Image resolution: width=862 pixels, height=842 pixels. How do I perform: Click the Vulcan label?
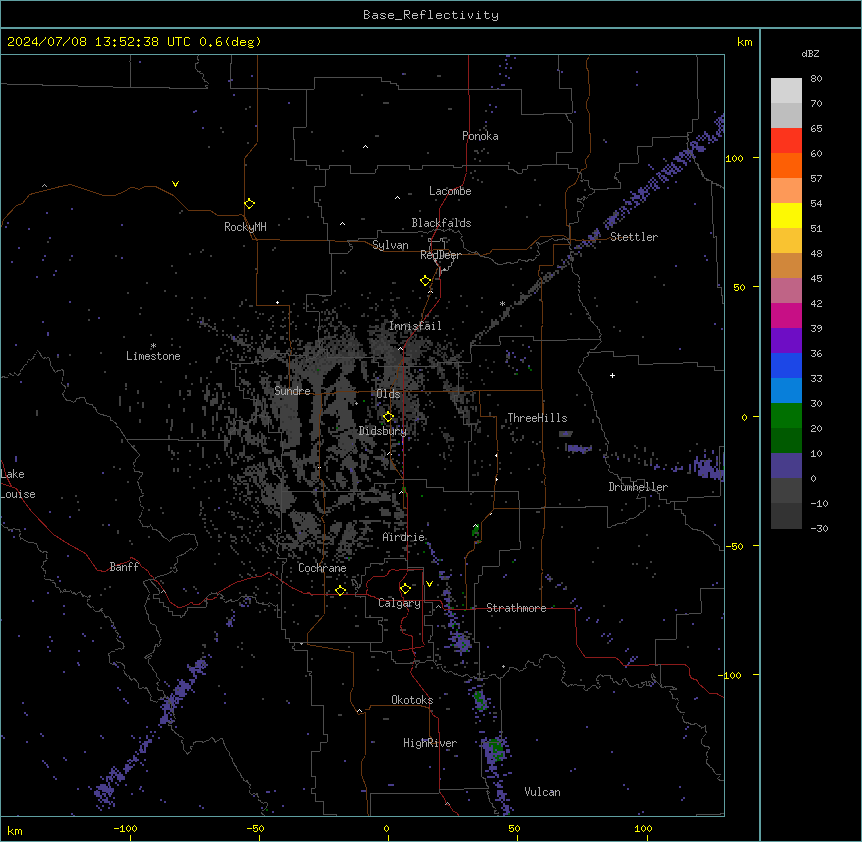(543, 792)
